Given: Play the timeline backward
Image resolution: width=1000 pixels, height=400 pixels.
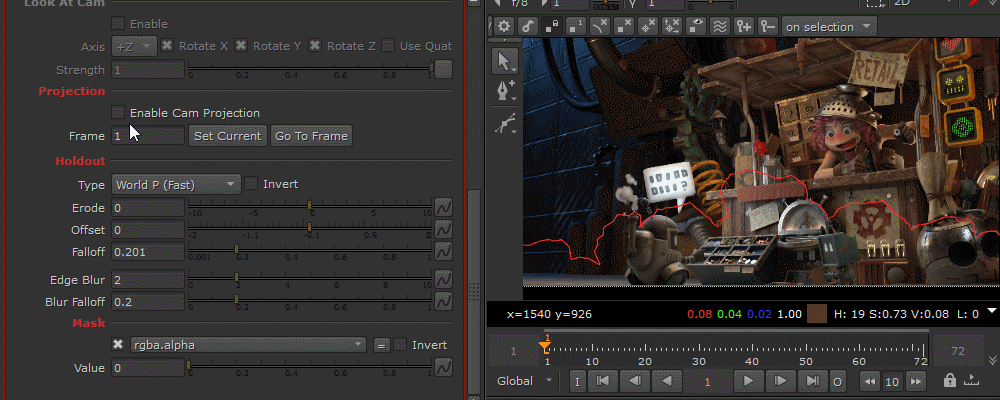Looking at the screenshot, I should coord(666,381).
